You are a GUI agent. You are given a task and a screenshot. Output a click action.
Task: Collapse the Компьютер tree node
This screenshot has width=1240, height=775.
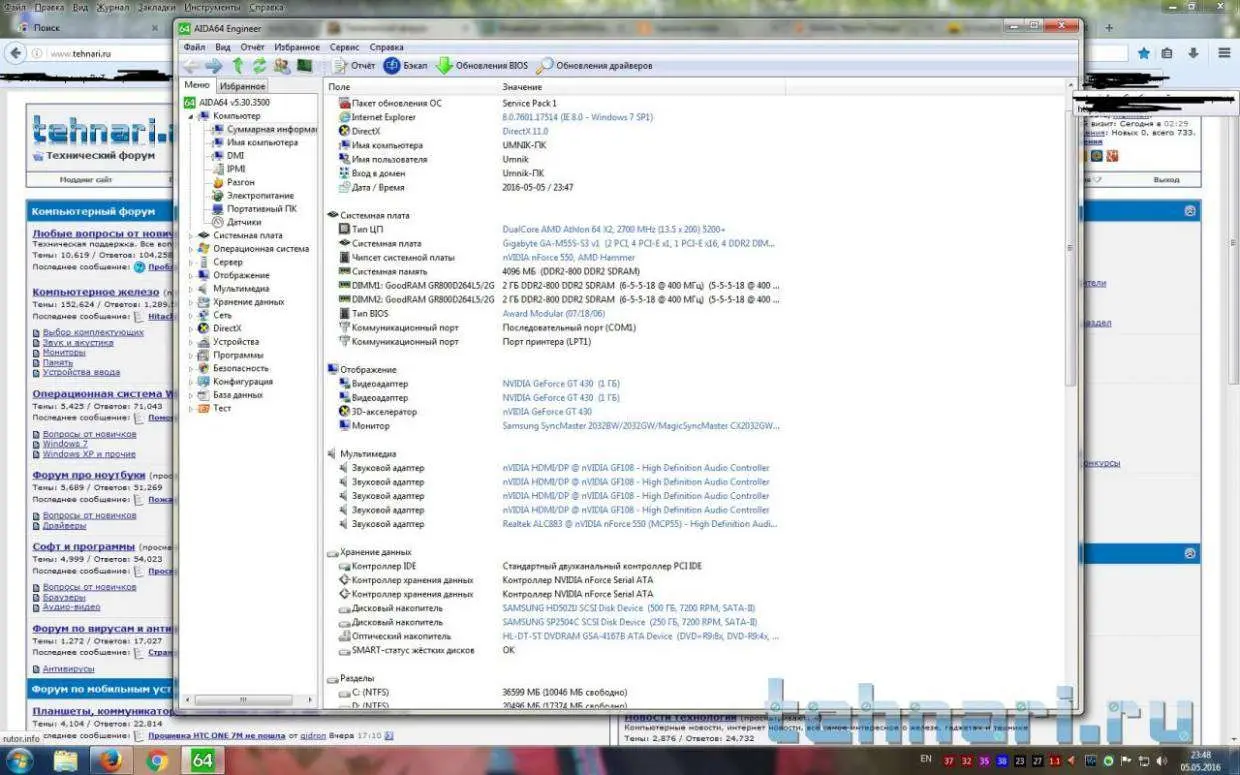pos(191,116)
